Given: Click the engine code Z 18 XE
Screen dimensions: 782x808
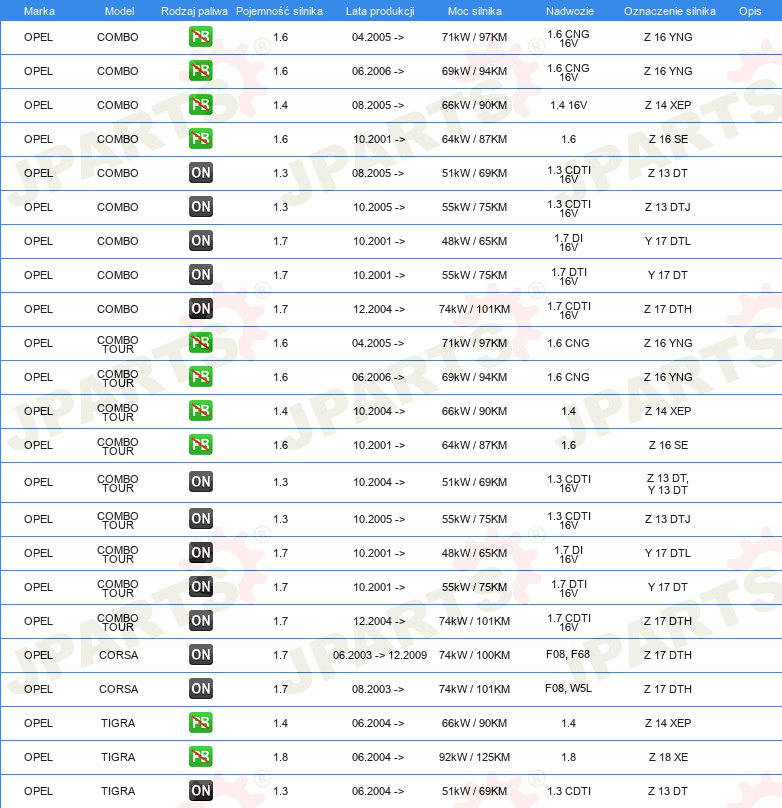Looking at the screenshot, I should (x=668, y=757).
